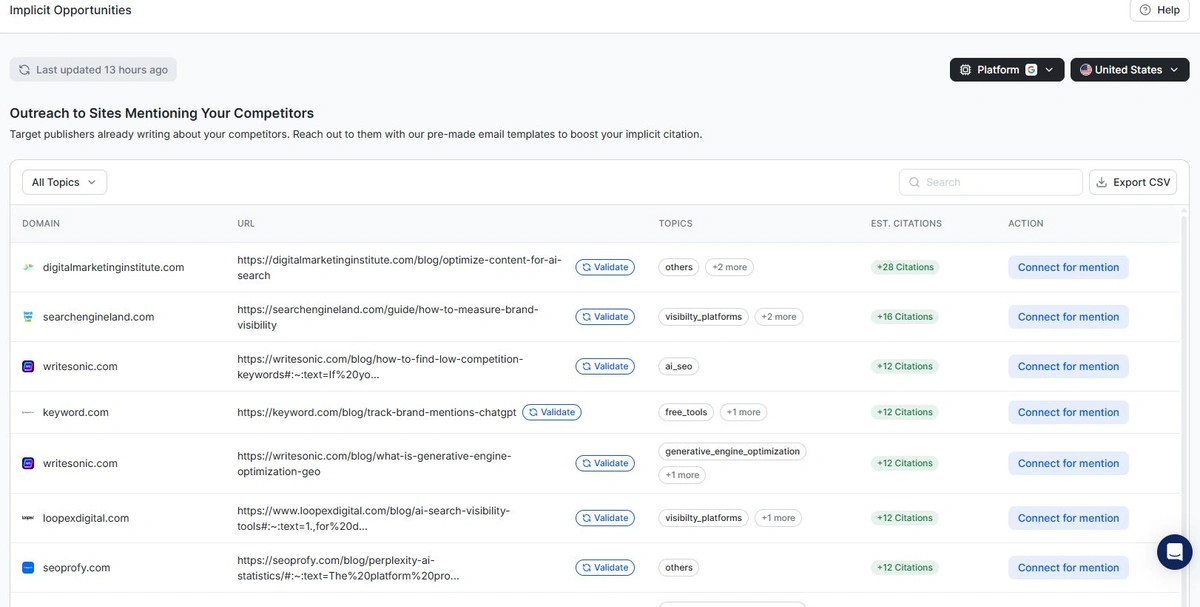Screen dimensions: 1200x607
Task: Click Validate on the searchengineland.com row
Action: coord(605,316)
